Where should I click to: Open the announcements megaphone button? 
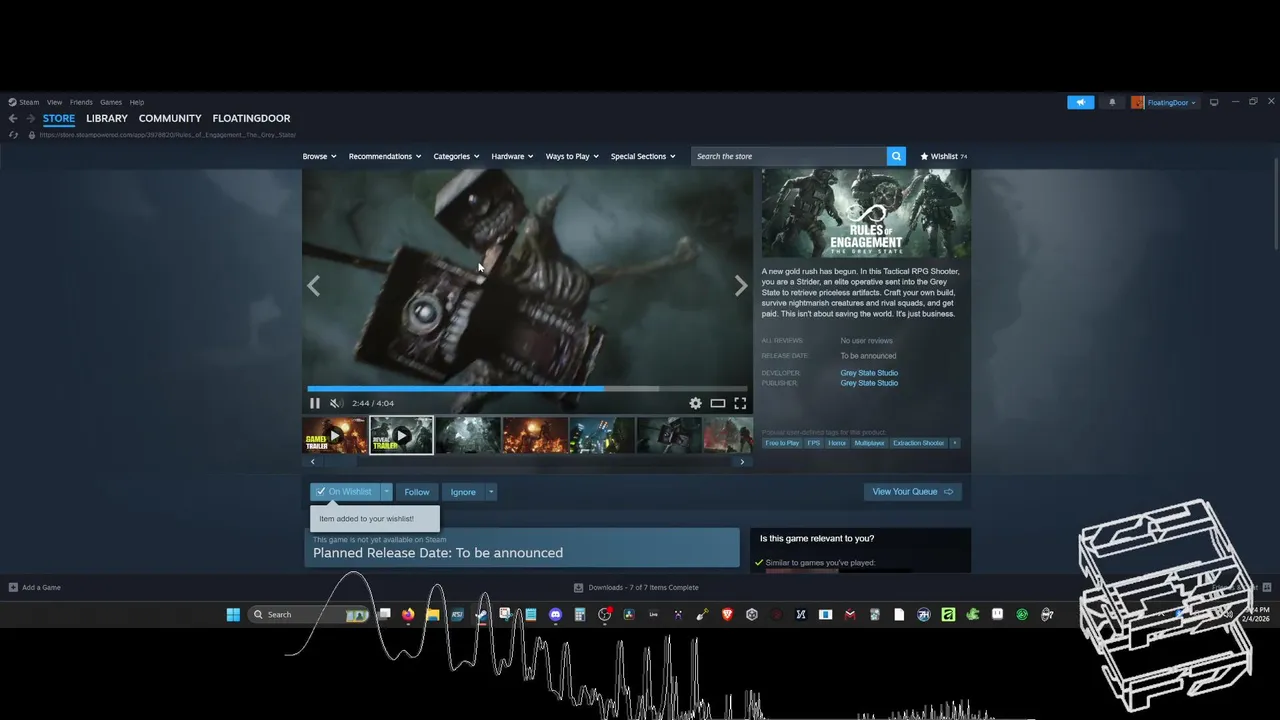[1081, 102]
